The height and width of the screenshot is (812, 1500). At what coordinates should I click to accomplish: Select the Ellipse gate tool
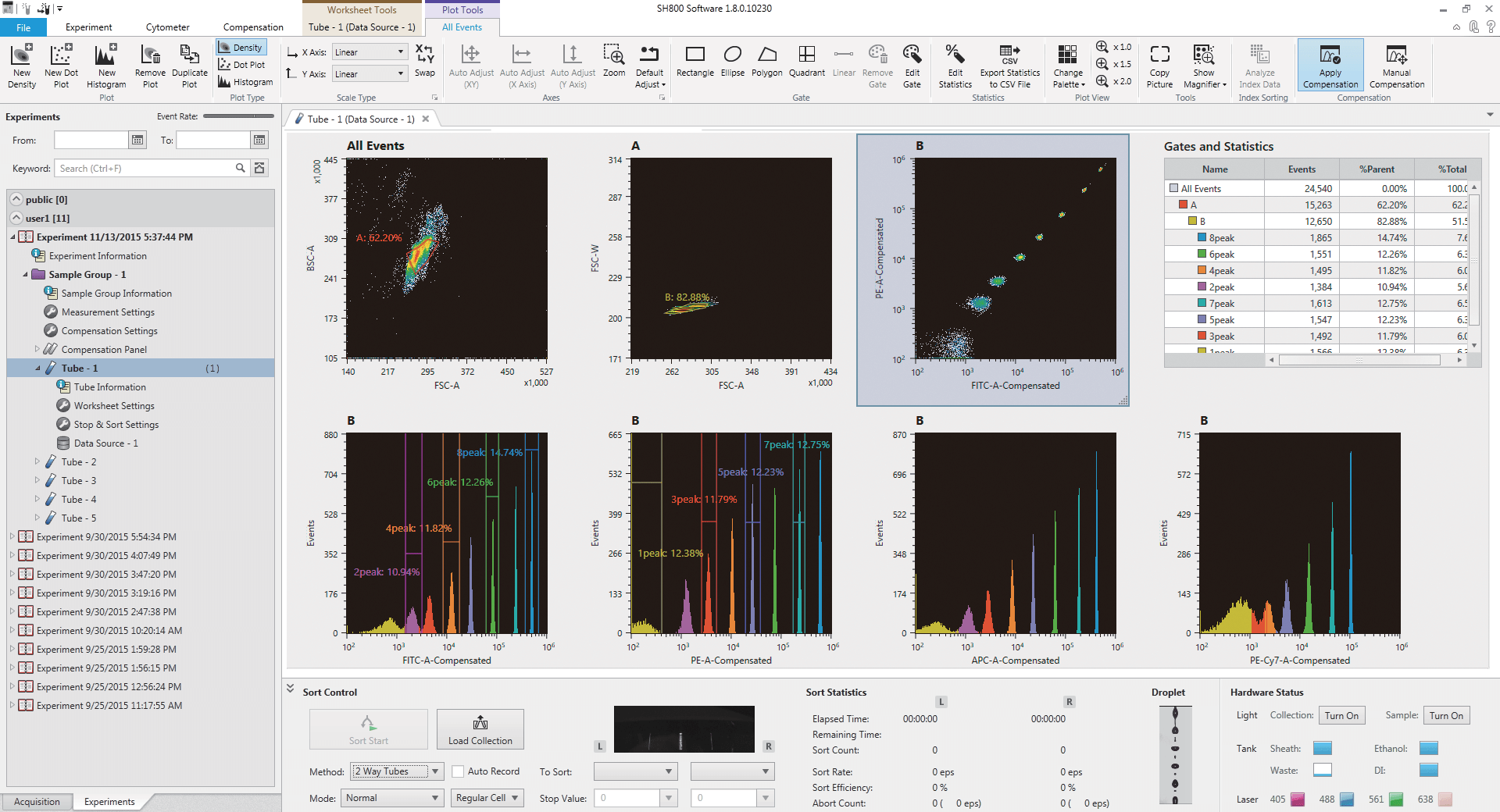pos(732,65)
